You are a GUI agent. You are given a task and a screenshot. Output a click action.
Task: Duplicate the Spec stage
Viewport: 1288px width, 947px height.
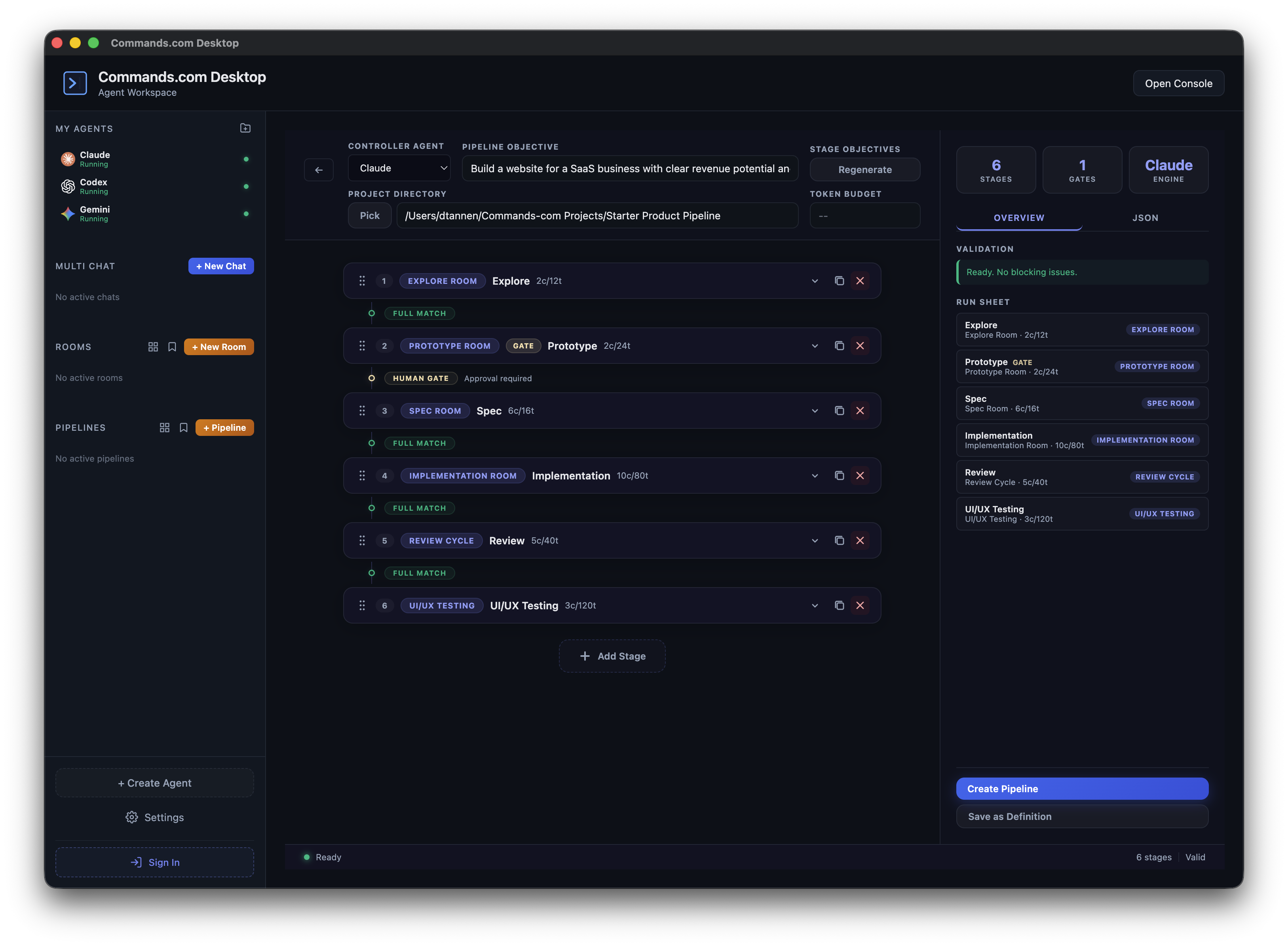840,411
